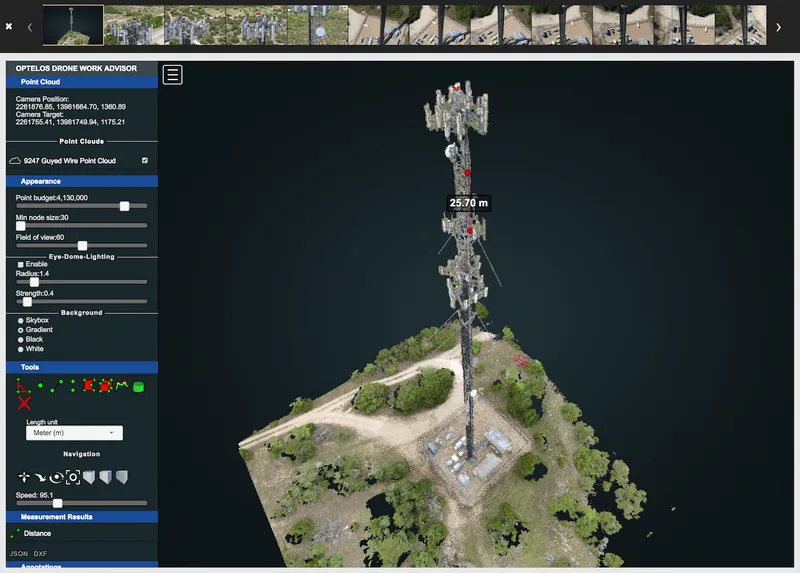This screenshot has width=800, height=573.
Task: Select the height profile tool
Action: (x=123, y=385)
